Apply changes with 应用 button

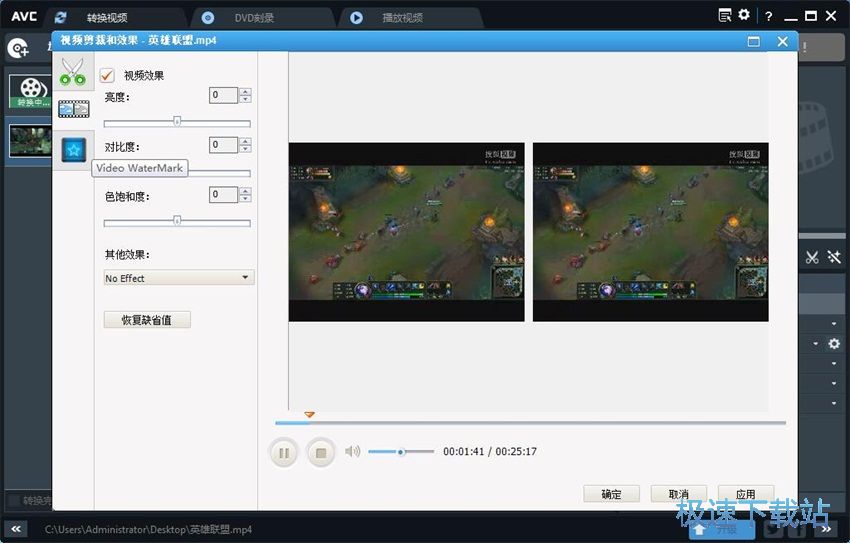pos(746,494)
